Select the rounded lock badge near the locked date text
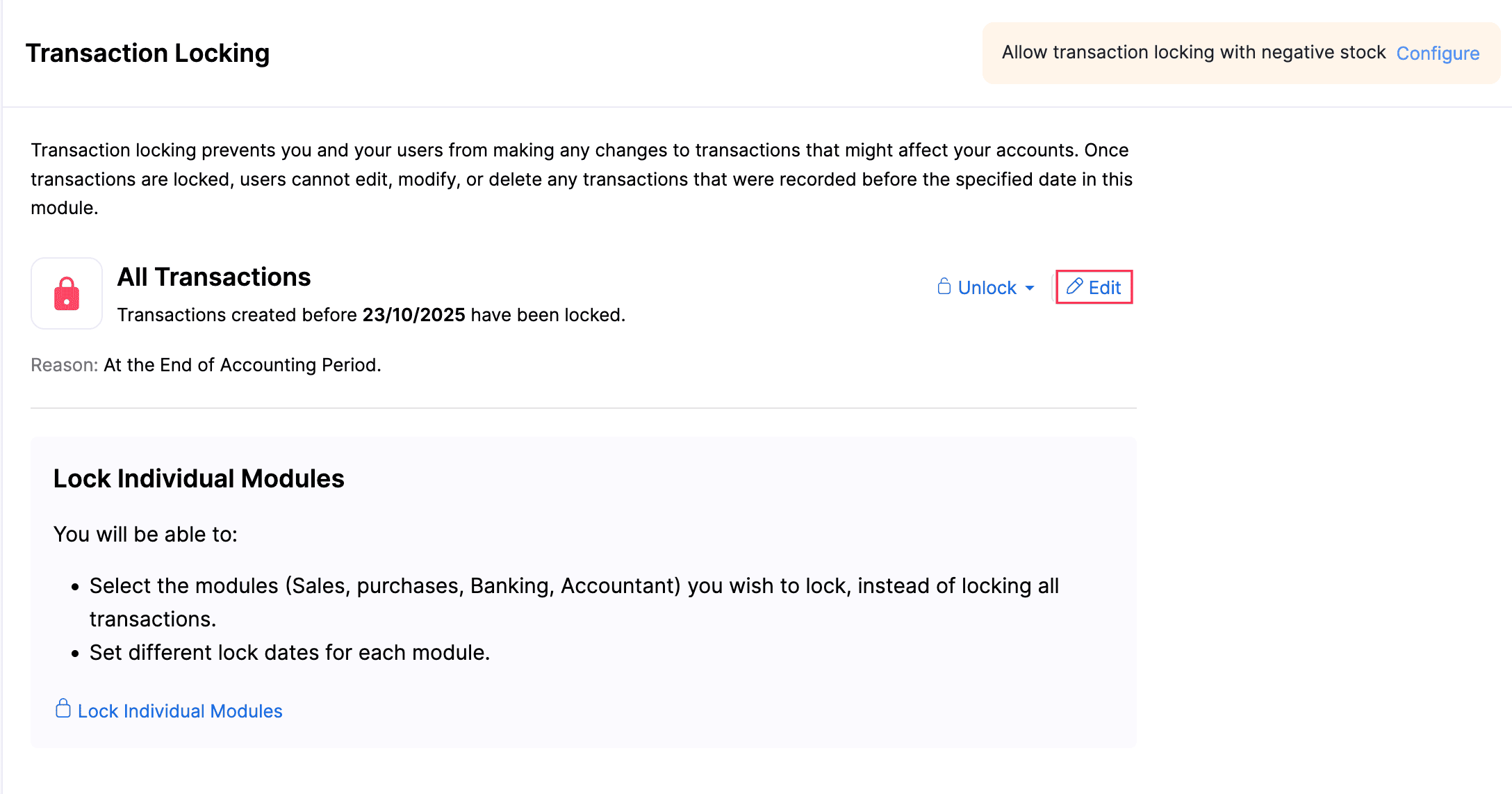Image resolution: width=1512 pixels, height=794 pixels. [x=66, y=293]
